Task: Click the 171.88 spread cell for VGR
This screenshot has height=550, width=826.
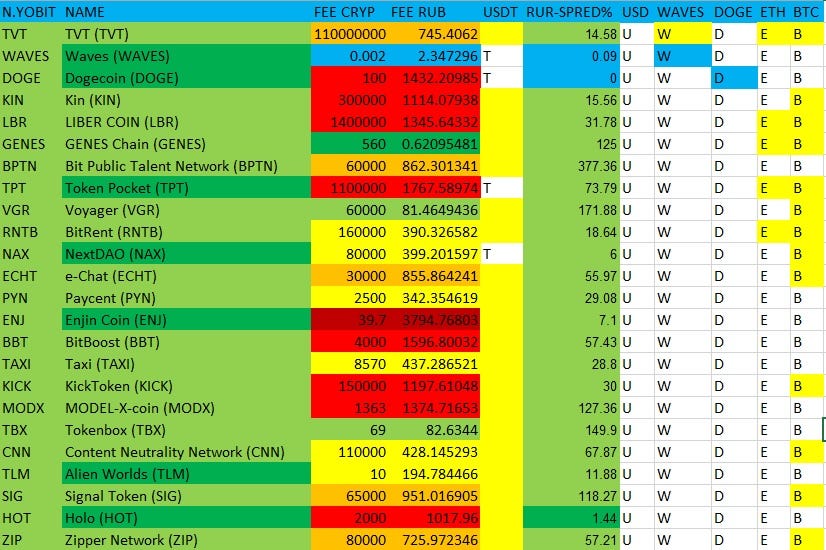Action: (x=571, y=210)
